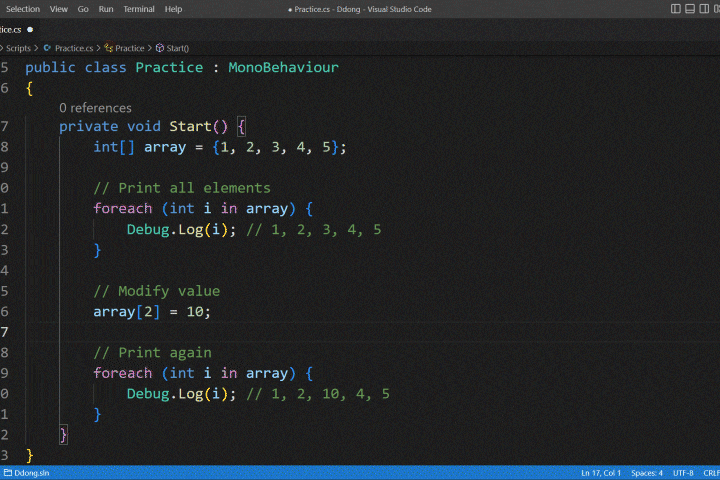Image resolution: width=720 pixels, height=480 pixels.
Task: Change indentation via 'Spaces: 4'
Action: 647,473
